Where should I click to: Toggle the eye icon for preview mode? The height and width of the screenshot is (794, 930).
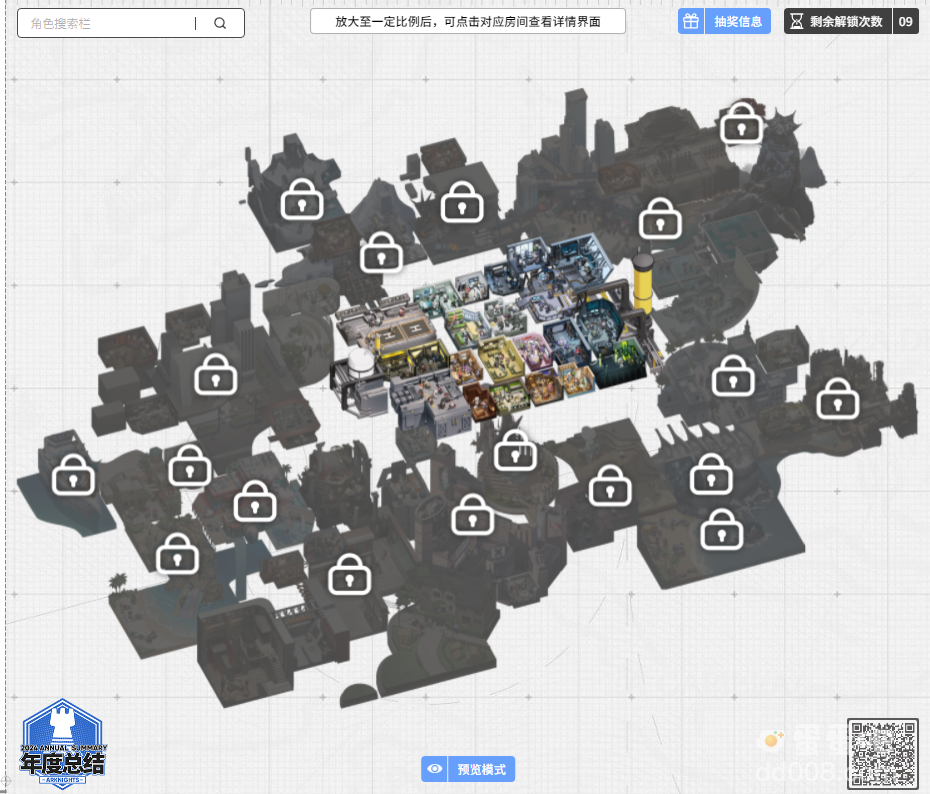pyautogui.click(x=434, y=769)
